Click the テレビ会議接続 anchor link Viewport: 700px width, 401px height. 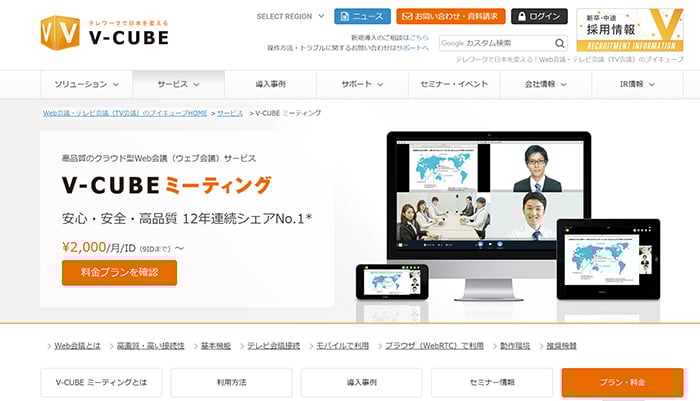274,346
